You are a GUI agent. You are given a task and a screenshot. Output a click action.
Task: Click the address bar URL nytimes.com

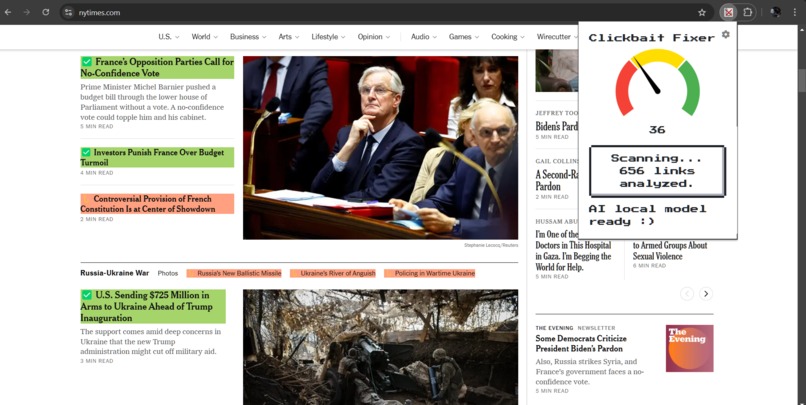point(99,12)
